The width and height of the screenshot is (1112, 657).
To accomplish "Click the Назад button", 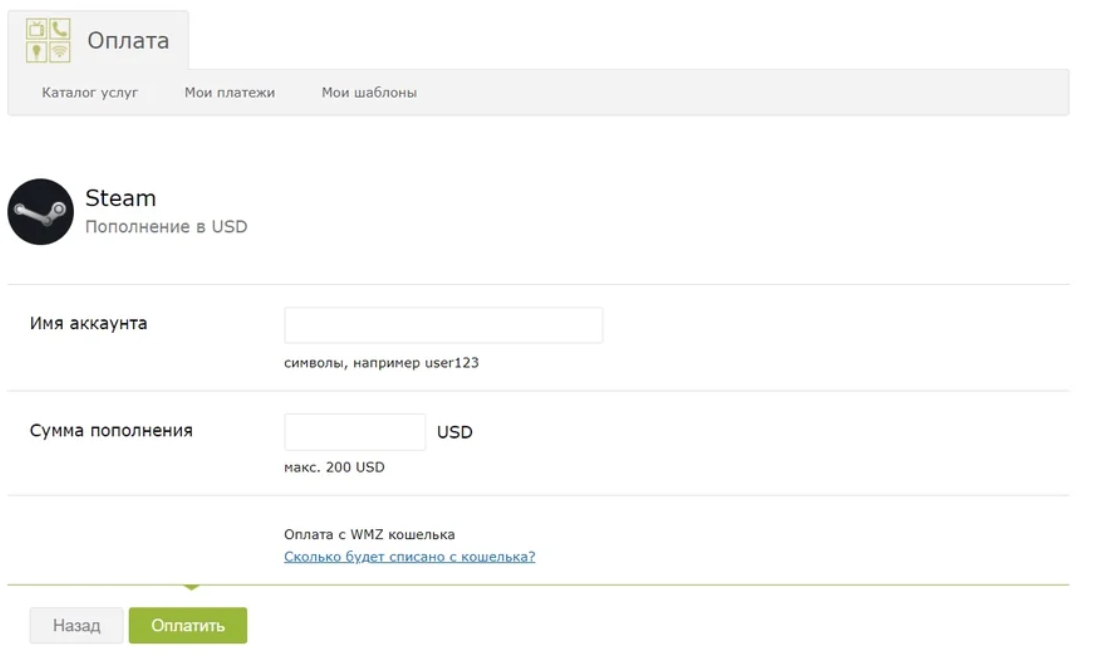I will 77,625.
